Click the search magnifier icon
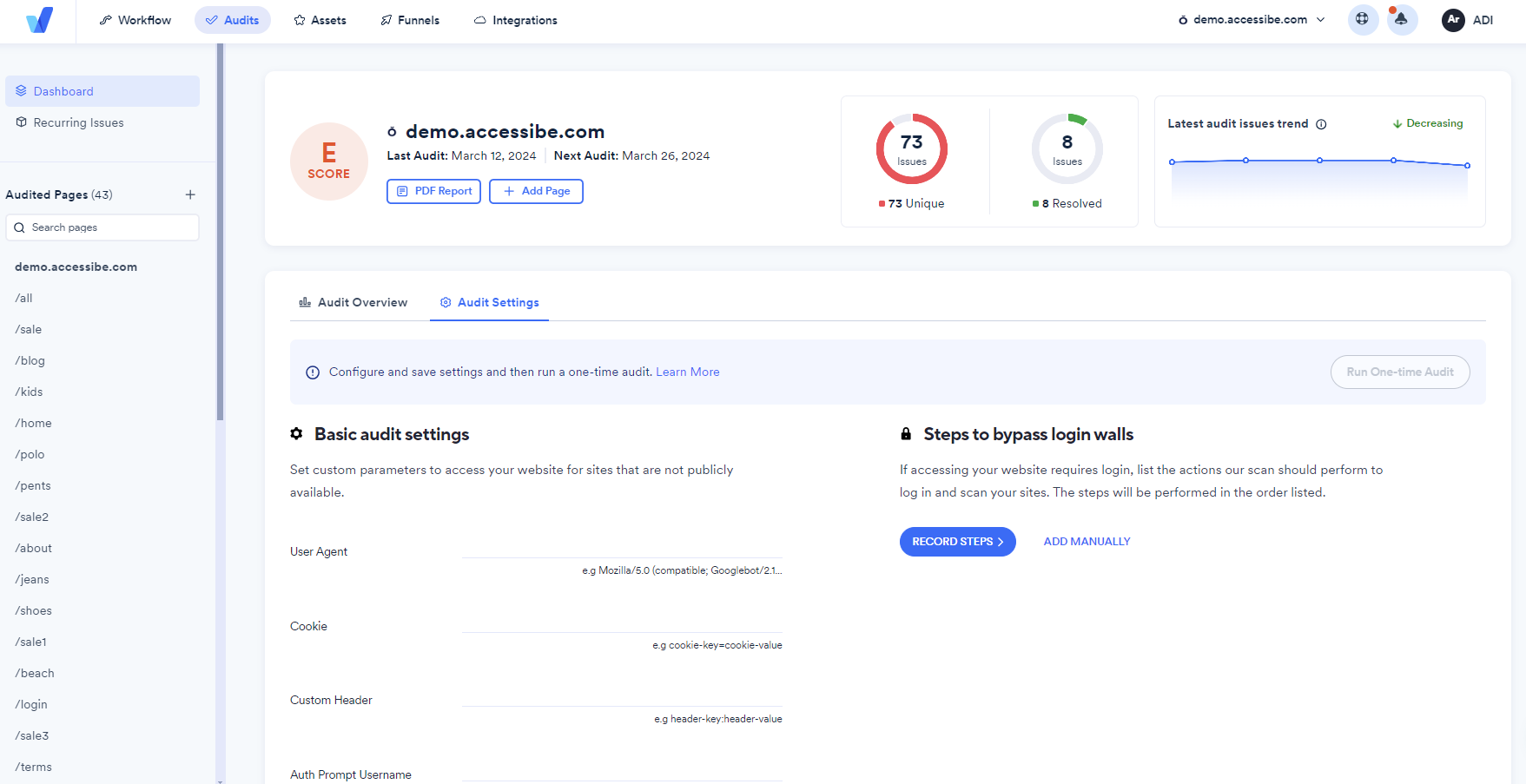The height and width of the screenshot is (784, 1526). [x=20, y=227]
